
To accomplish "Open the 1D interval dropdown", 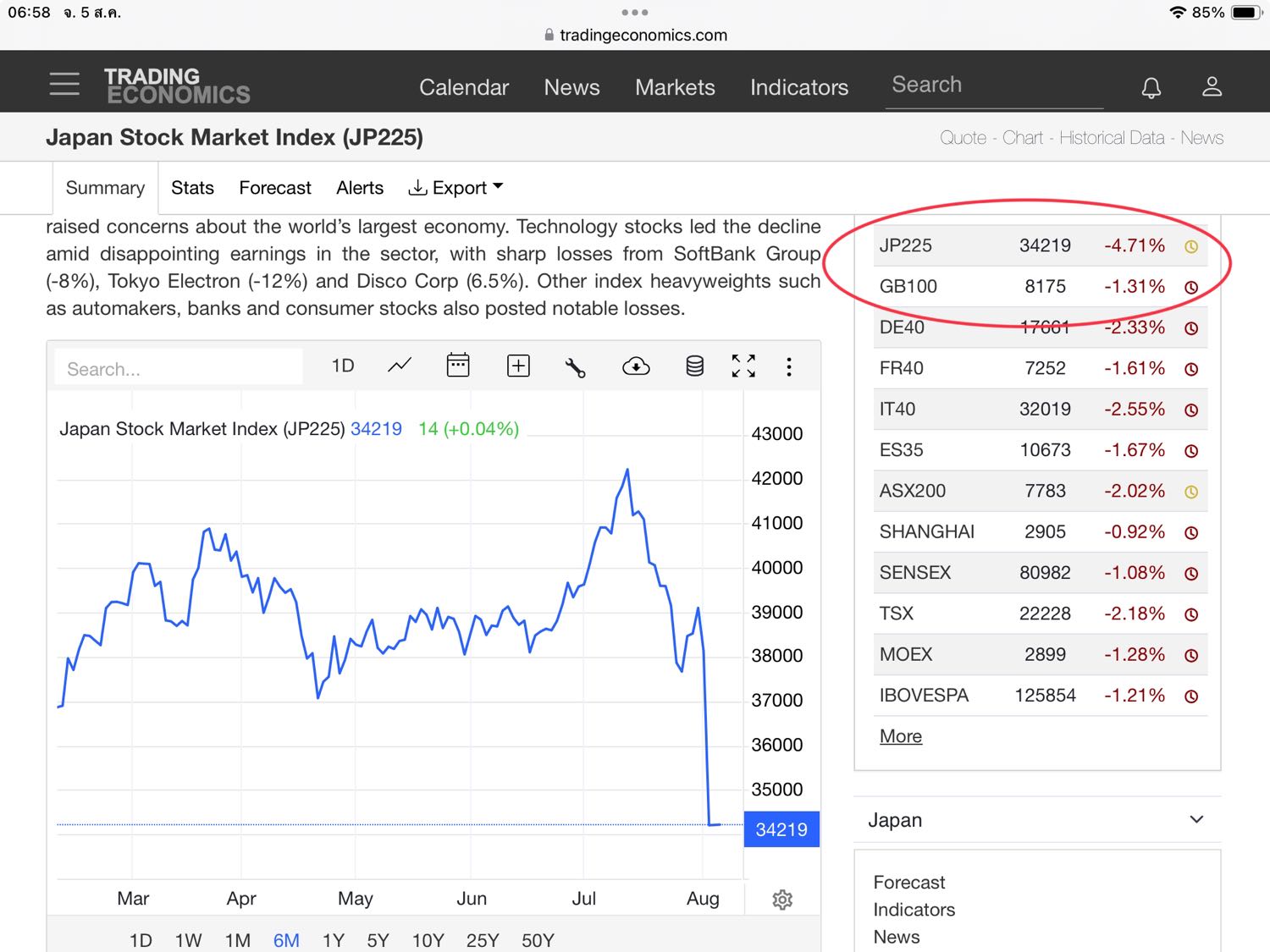I will 343,366.
